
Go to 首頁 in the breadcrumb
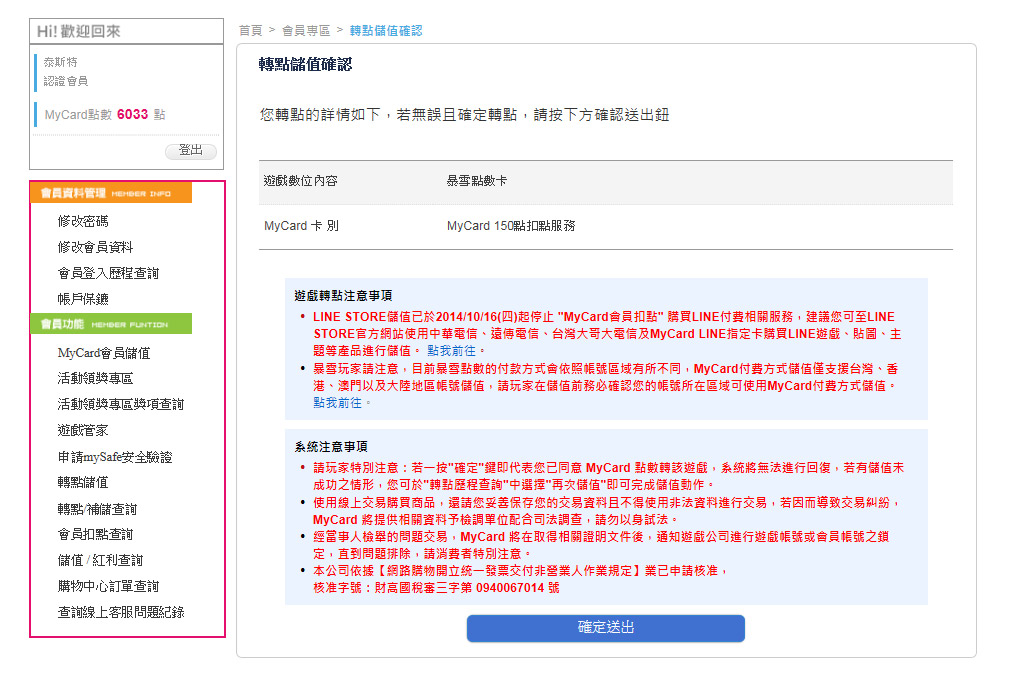250,30
